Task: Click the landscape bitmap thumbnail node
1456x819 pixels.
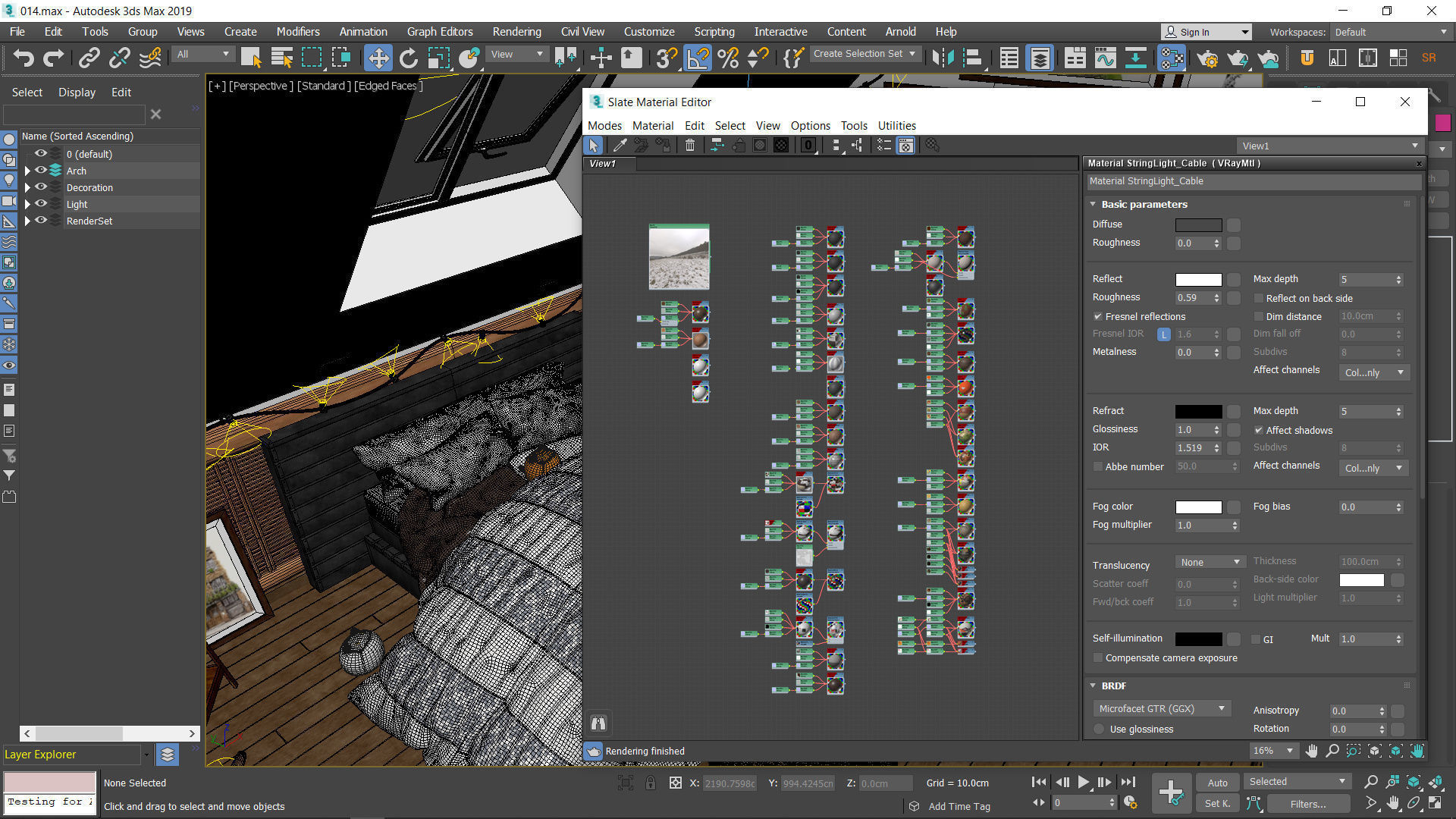Action: (x=679, y=258)
